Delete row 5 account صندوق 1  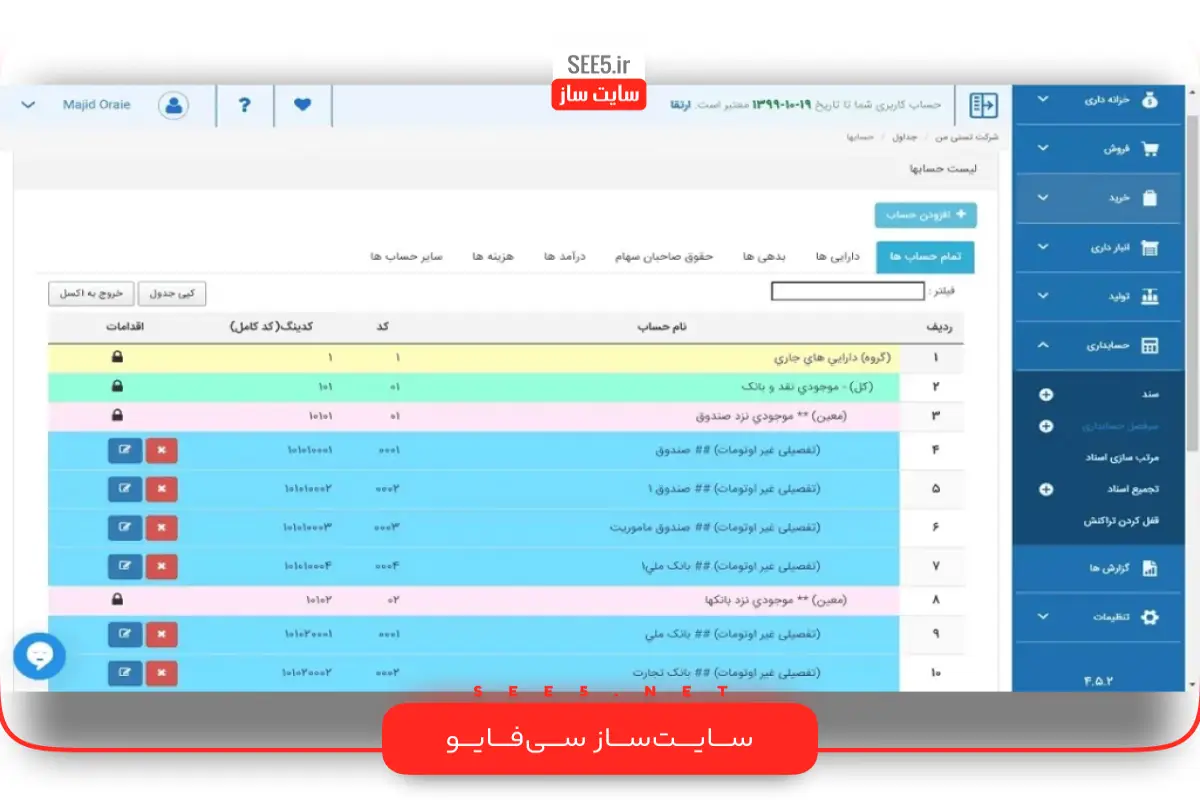click(161, 489)
